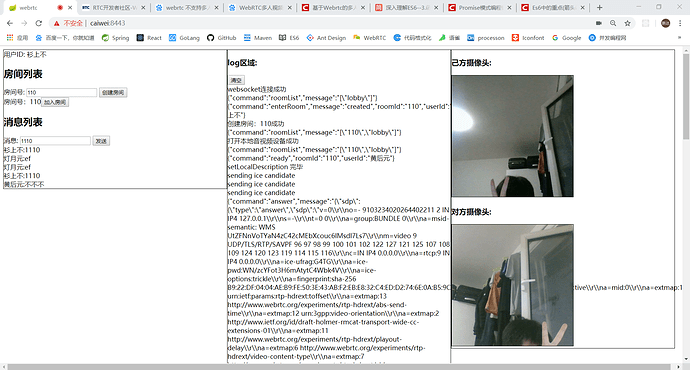Screen dimensions: 690x370
Task: Click the log line '打开本地音视频设备成功'
Action: pyautogui.click(x=263, y=141)
